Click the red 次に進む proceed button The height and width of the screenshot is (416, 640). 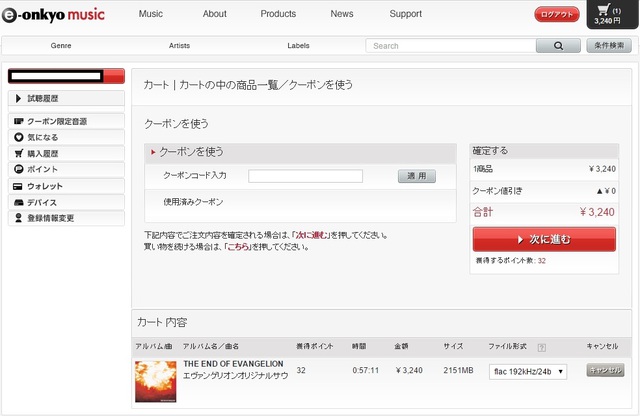[543, 240]
